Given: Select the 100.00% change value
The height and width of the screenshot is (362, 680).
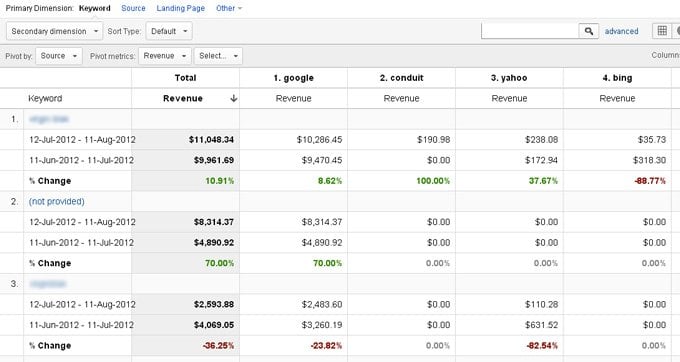Looking at the screenshot, I should pos(433,181).
